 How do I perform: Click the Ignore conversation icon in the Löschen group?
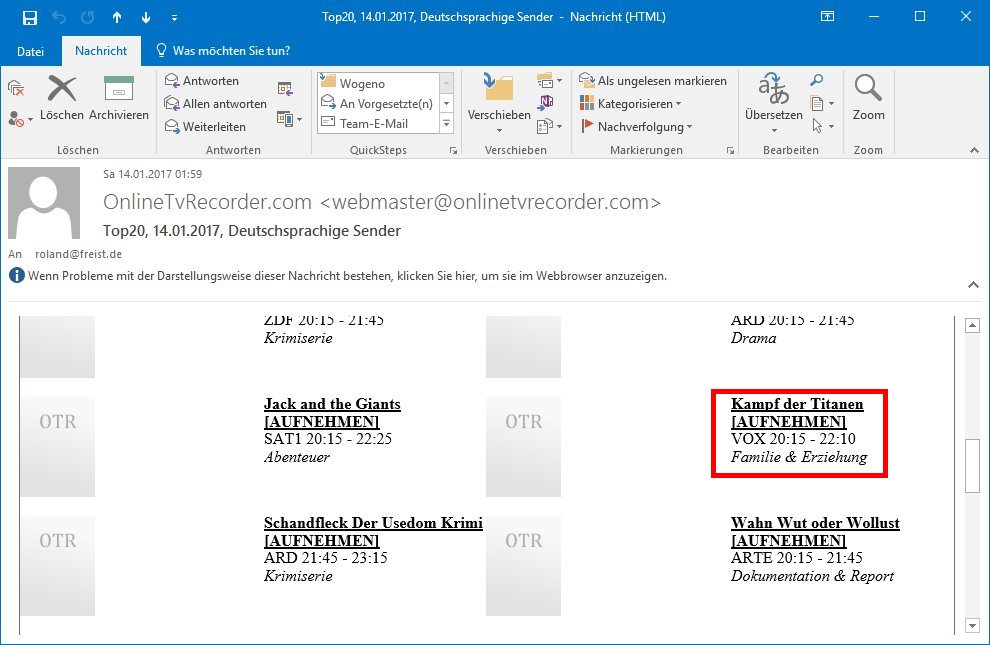coord(16,89)
